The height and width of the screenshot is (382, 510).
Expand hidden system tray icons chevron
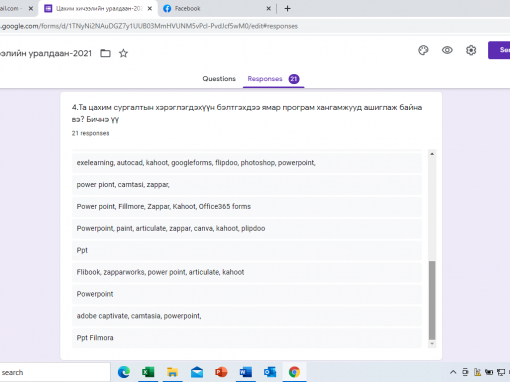(453, 372)
